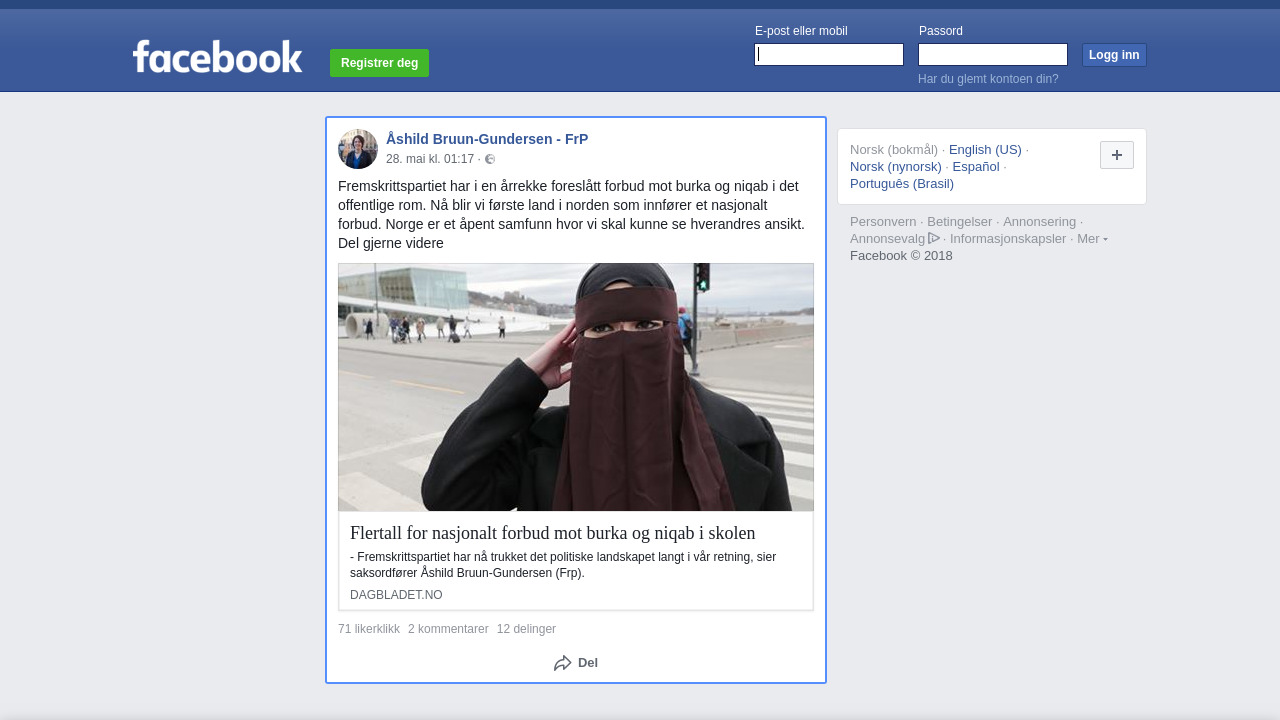
Task: Click the Del share button
Action: tap(576, 663)
